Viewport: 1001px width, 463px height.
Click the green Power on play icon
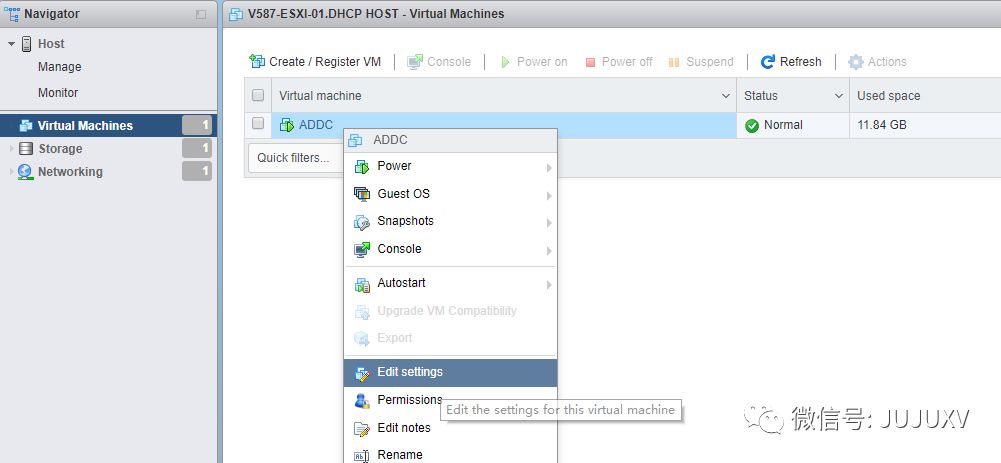505,62
